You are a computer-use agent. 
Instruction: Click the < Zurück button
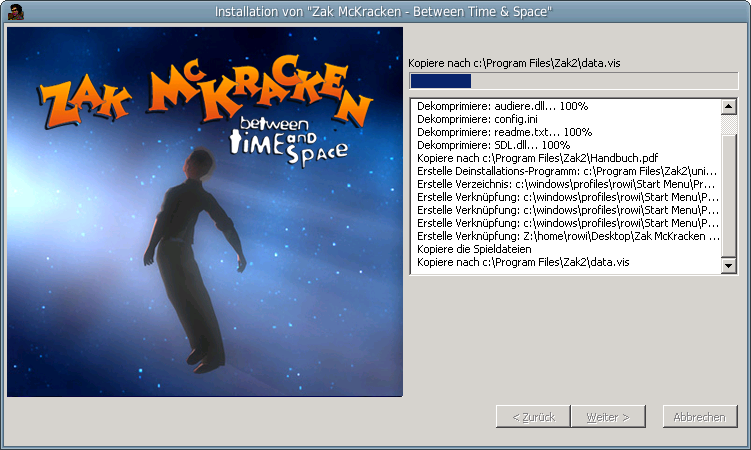pyautogui.click(x=533, y=416)
